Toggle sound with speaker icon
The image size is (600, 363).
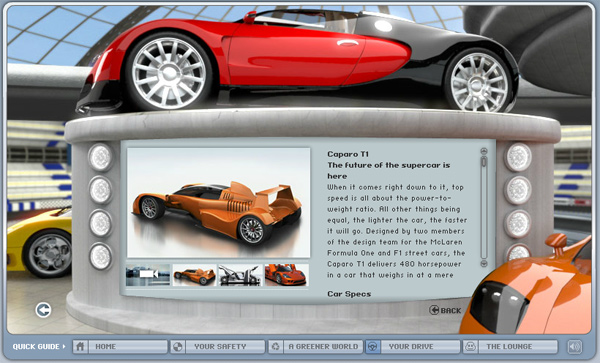pyautogui.click(x=574, y=347)
